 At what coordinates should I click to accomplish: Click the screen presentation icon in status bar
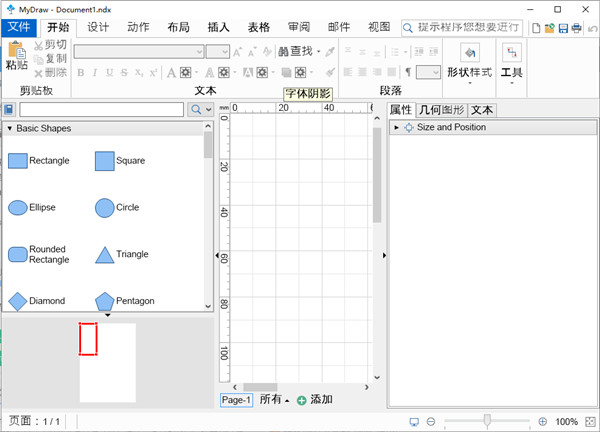click(414, 422)
